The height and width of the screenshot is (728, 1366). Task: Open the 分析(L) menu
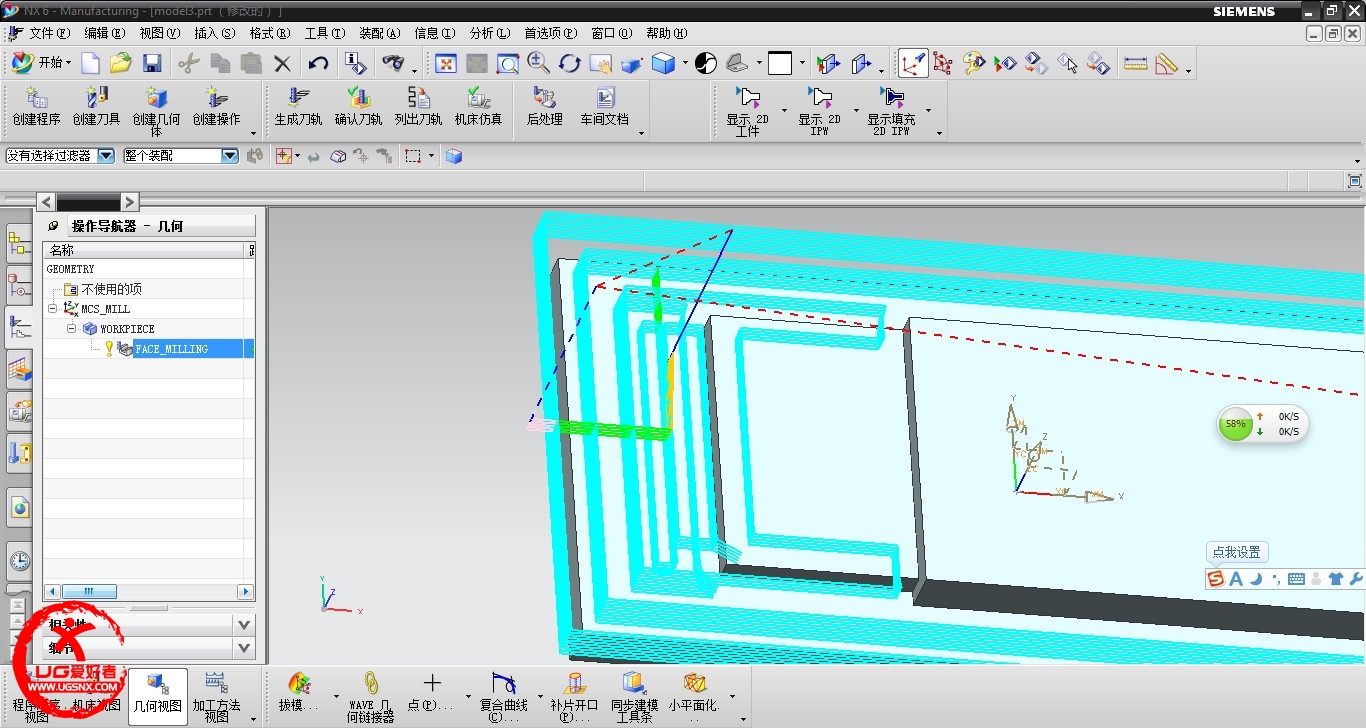pyautogui.click(x=489, y=33)
